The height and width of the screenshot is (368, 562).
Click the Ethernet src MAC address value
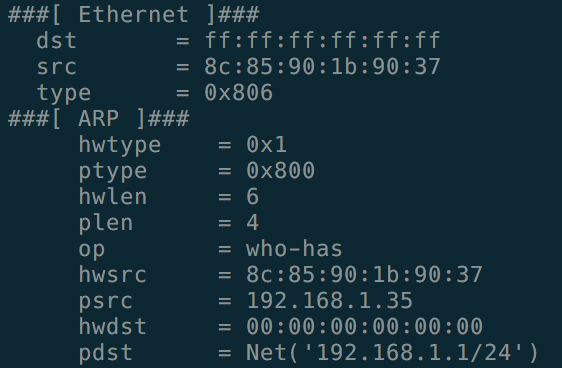[x=322, y=66]
